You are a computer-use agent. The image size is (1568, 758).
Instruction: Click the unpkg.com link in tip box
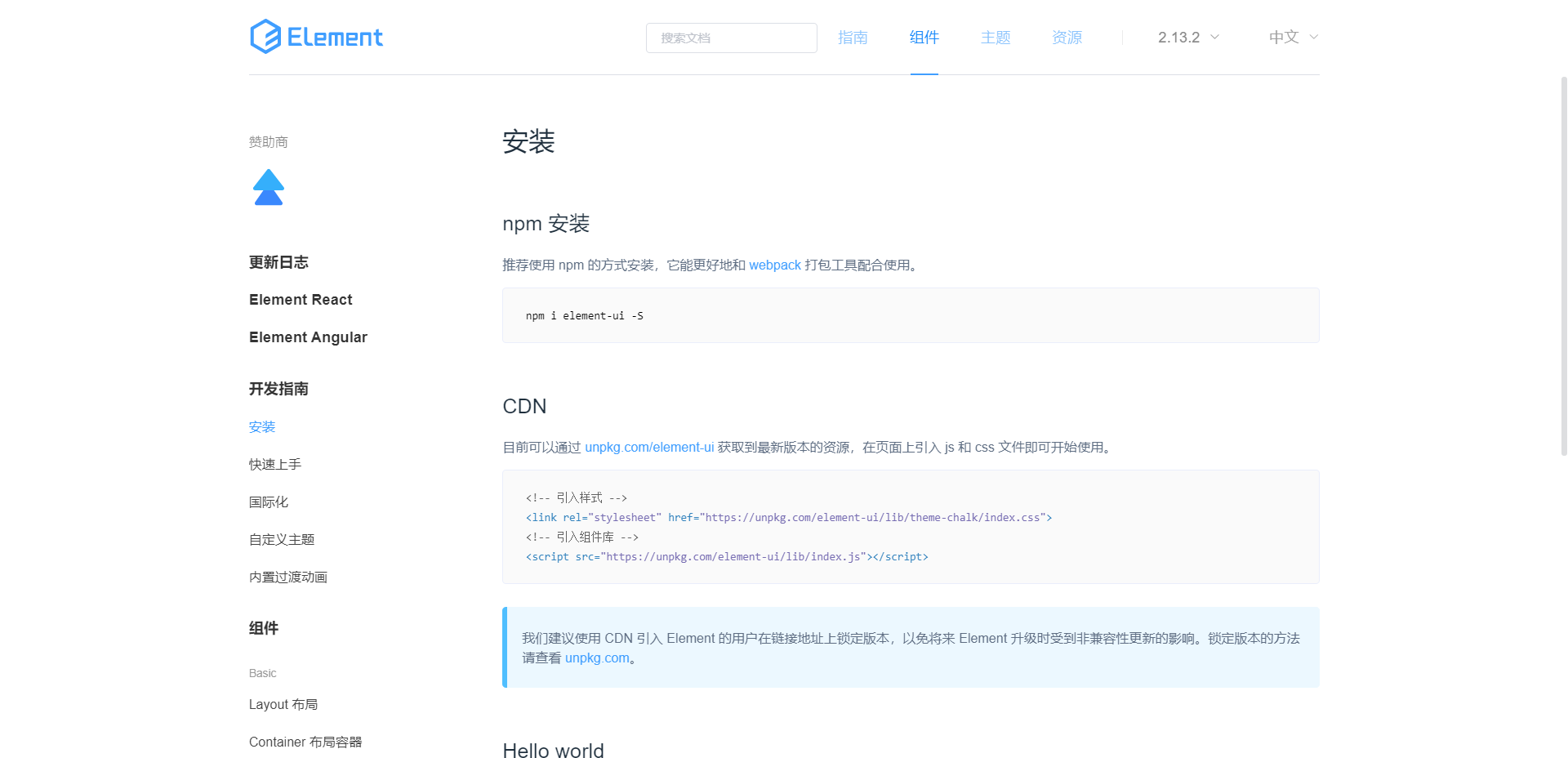coord(596,658)
